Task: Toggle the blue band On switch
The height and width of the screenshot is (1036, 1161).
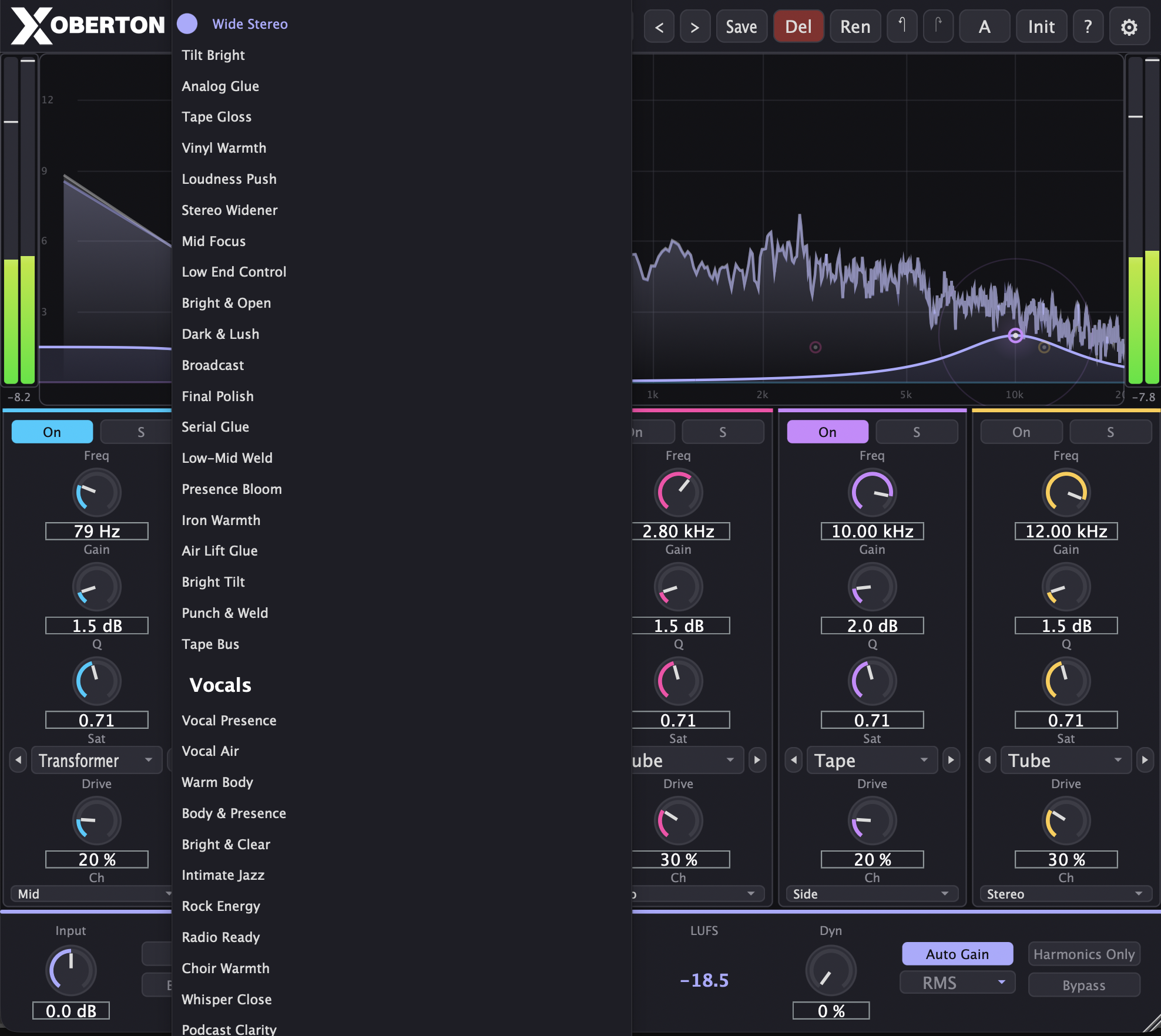Action: click(52, 432)
